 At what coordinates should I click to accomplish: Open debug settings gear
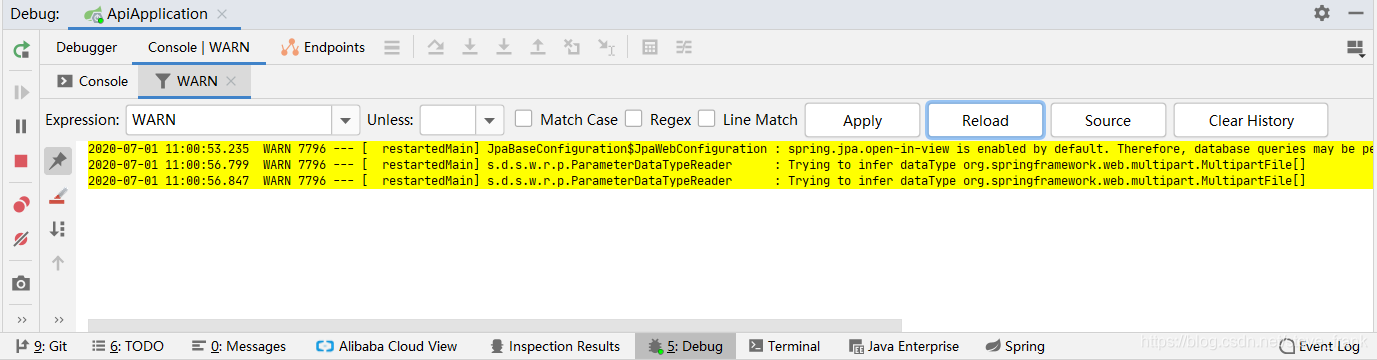(x=1322, y=13)
